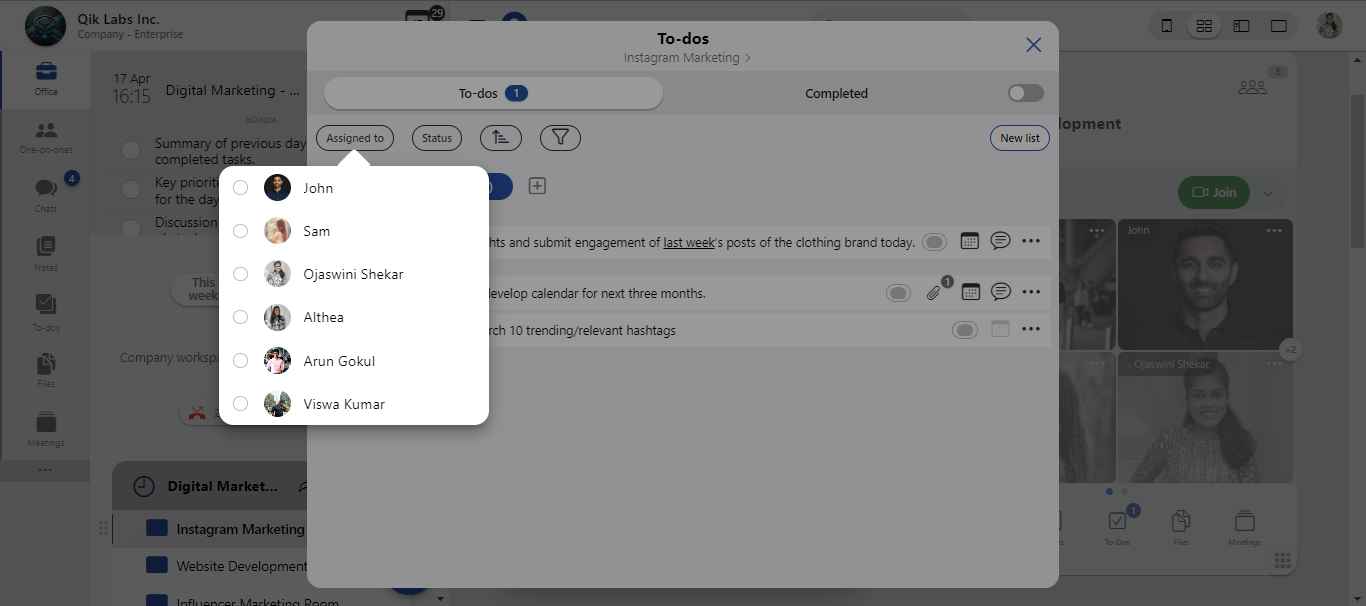
Task: Open comments on the calendar development to-do
Action: 1000,293
